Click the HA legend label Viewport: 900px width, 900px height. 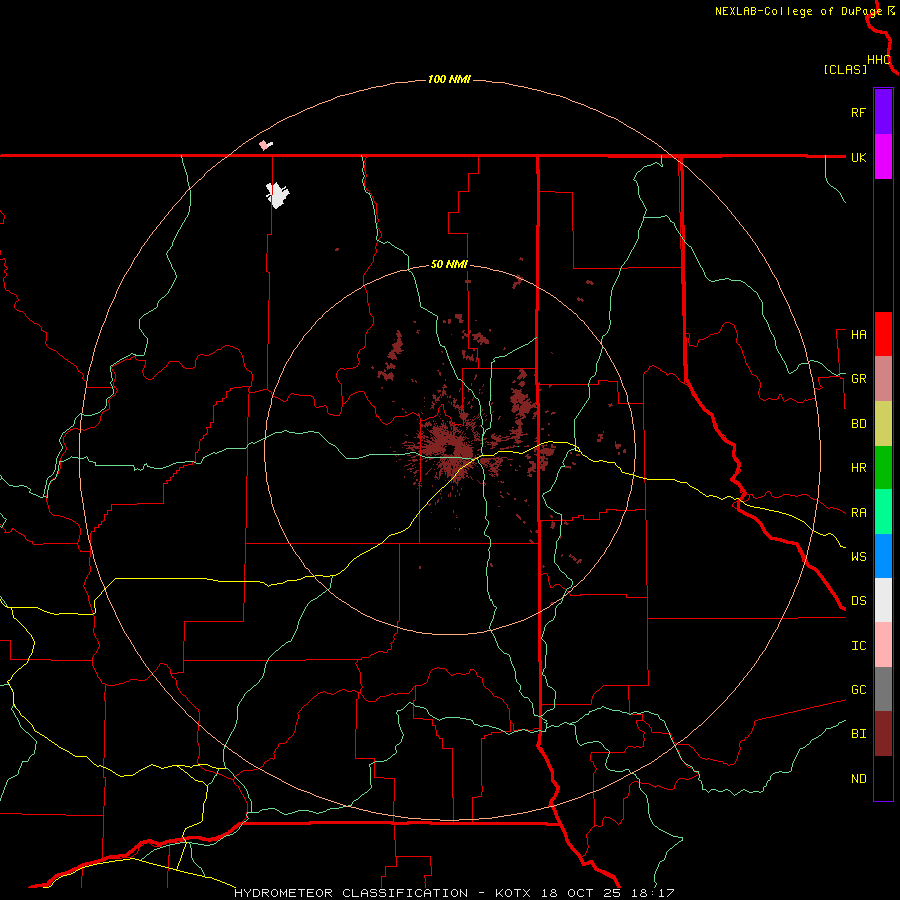coord(858,335)
